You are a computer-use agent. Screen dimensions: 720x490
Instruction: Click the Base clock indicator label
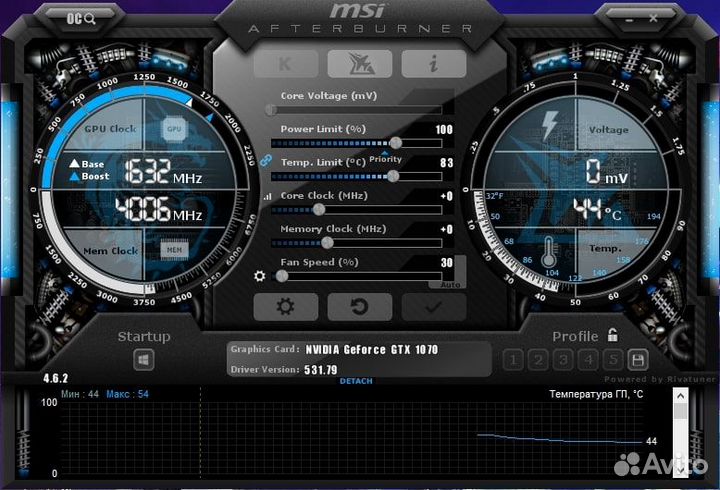pos(87,164)
